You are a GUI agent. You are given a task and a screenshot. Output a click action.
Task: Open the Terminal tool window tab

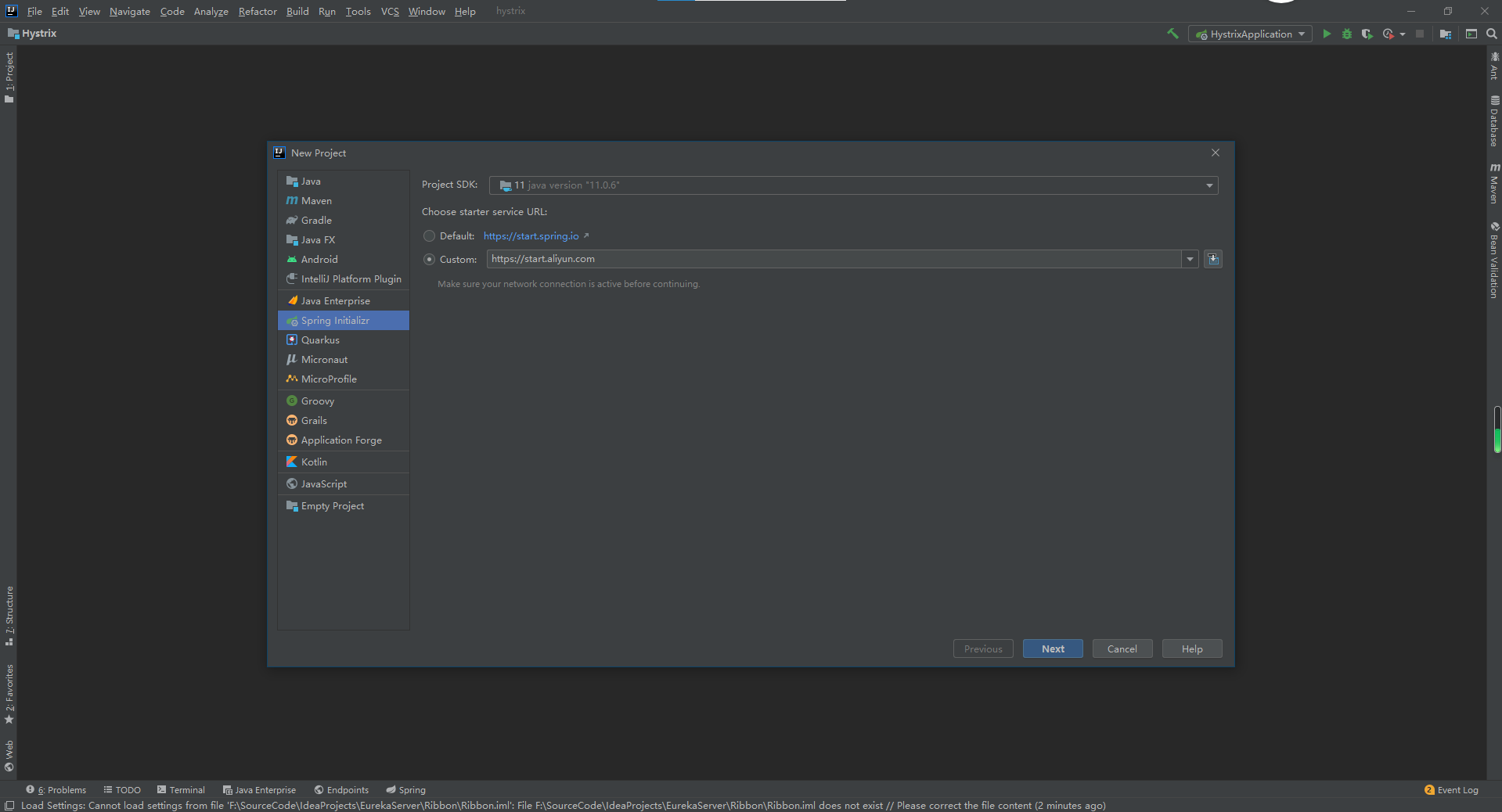pyautogui.click(x=181, y=790)
